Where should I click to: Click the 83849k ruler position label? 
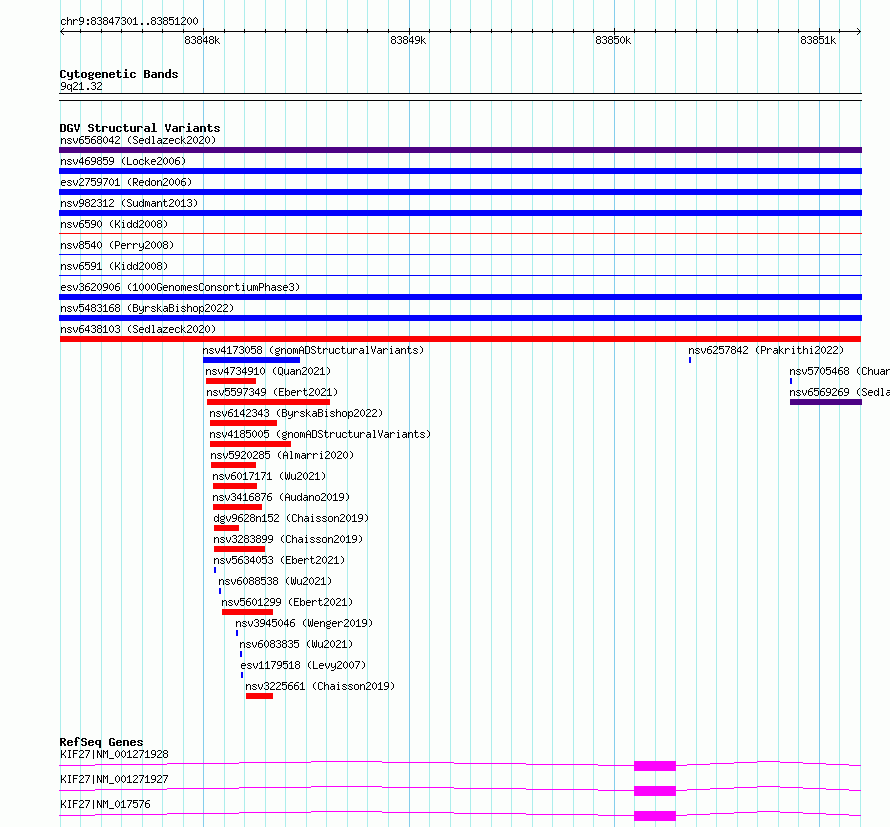tap(408, 40)
